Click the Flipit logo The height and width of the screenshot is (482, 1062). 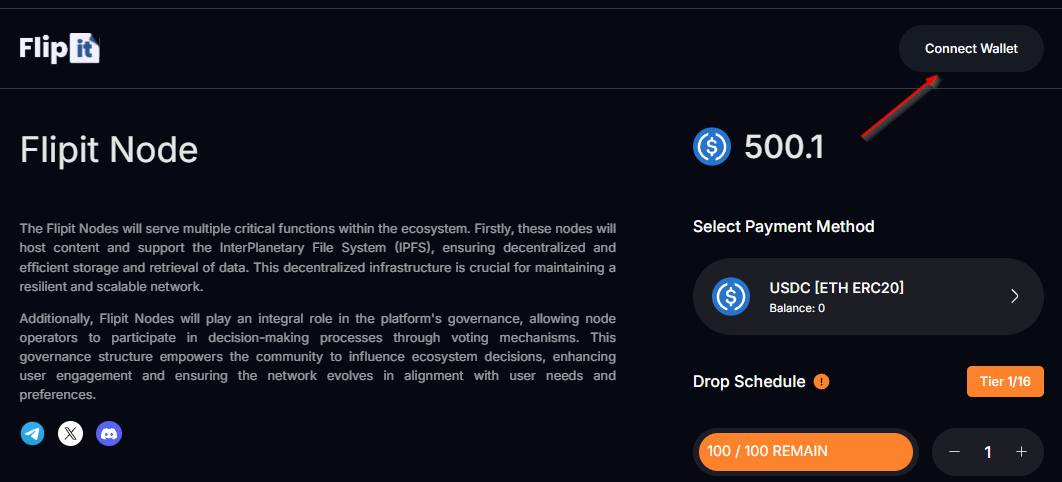tap(60, 49)
